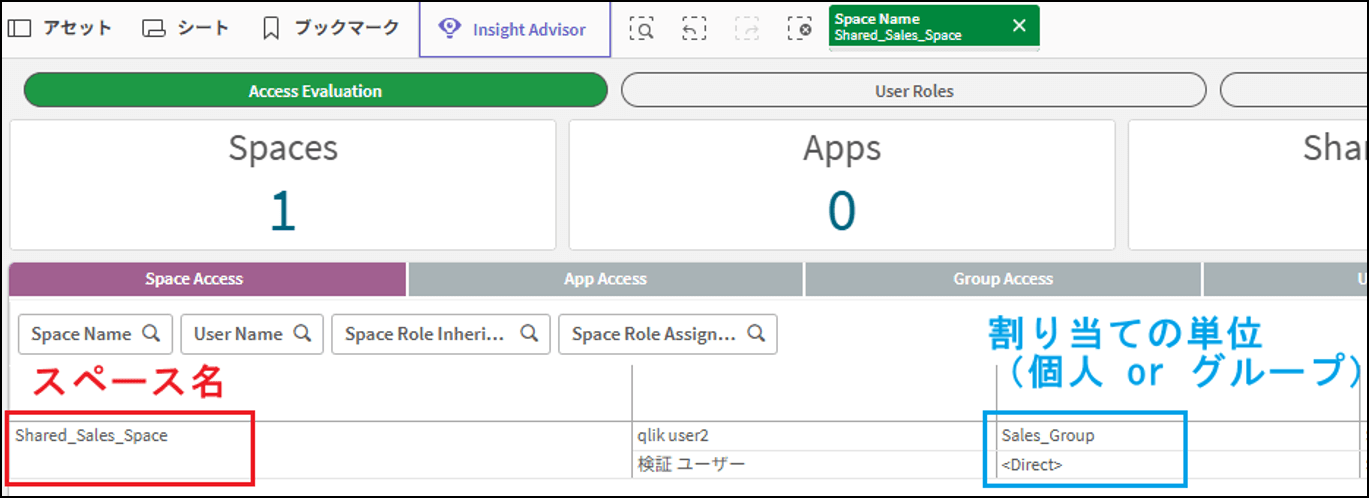The height and width of the screenshot is (498, 1369).
Task: Step forward one selection
Action: coord(747,29)
